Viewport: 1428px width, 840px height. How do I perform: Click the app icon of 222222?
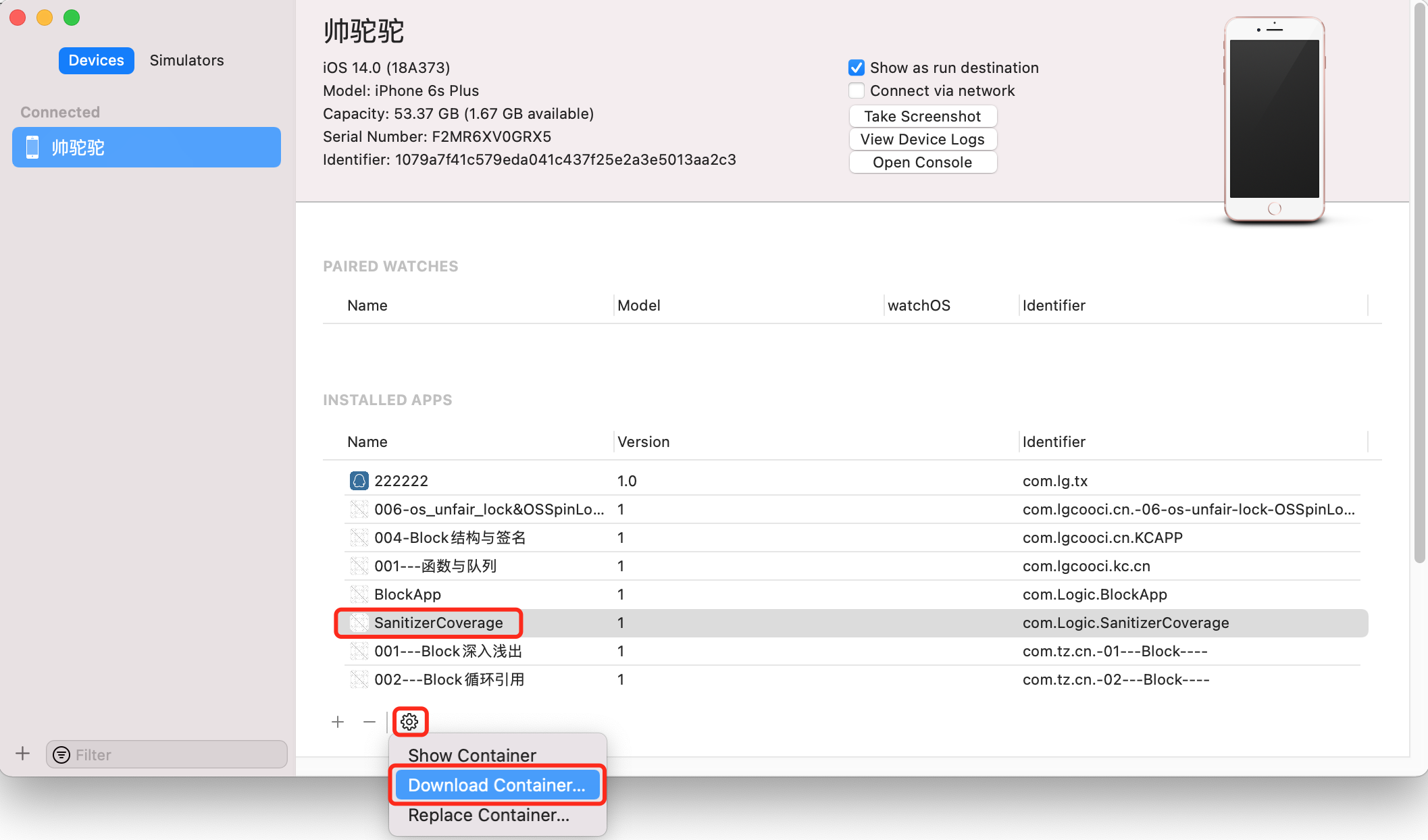pos(359,481)
